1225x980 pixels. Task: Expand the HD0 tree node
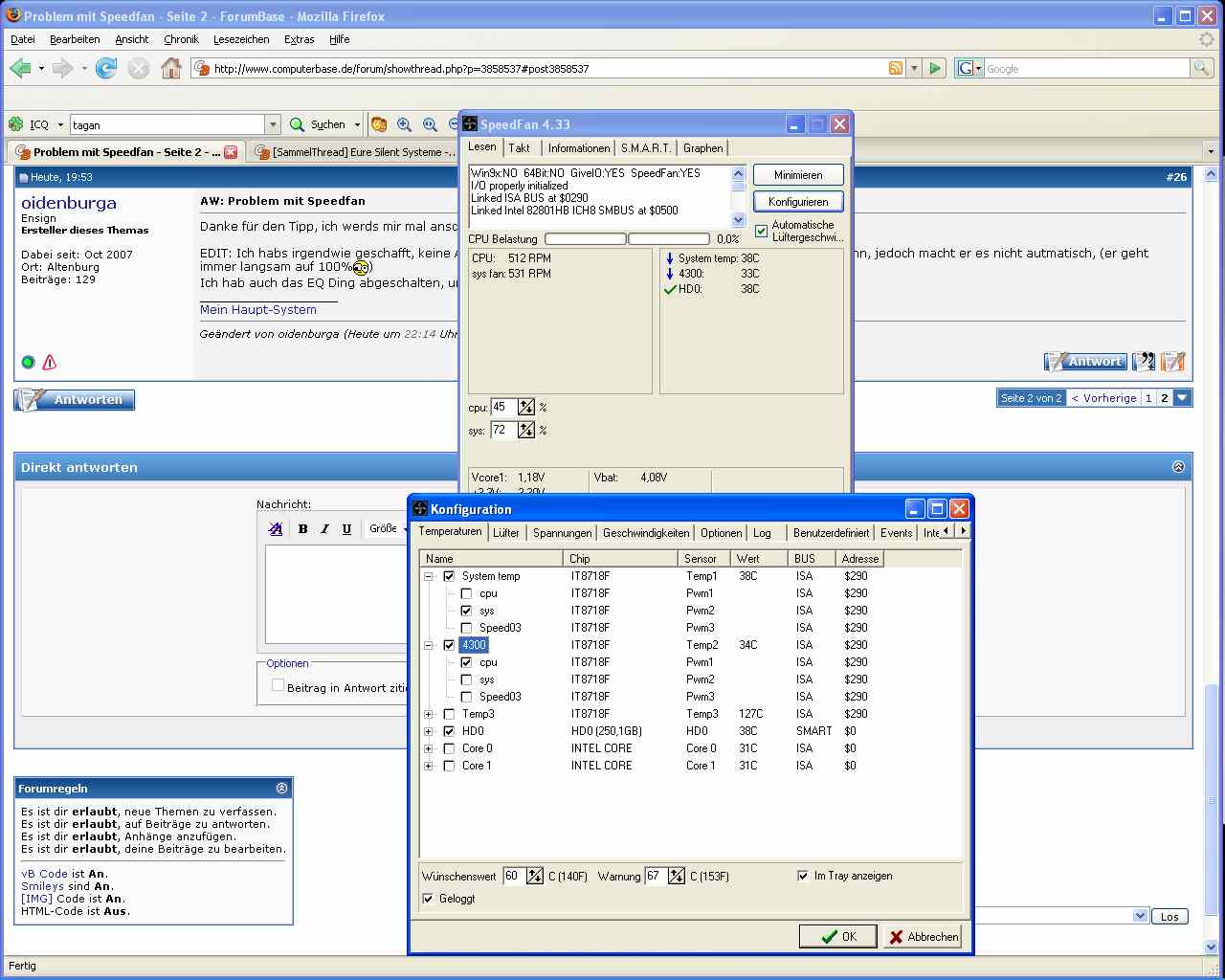tap(428, 731)
